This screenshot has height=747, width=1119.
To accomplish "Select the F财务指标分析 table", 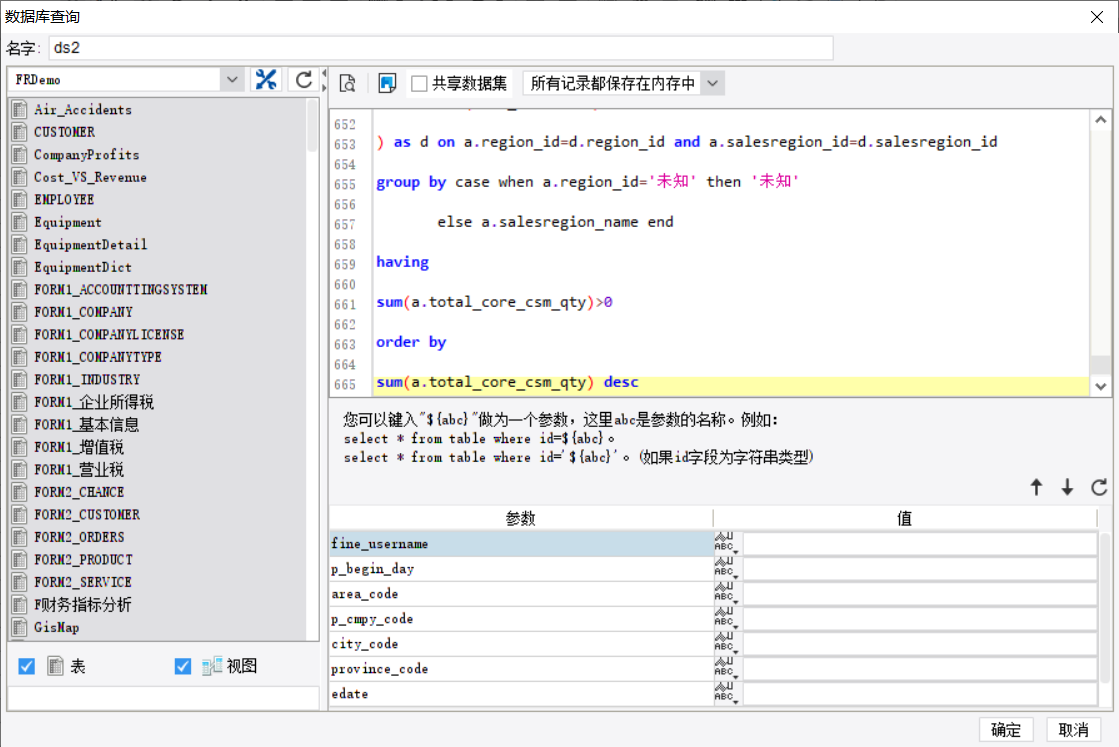I will (83, 605).
